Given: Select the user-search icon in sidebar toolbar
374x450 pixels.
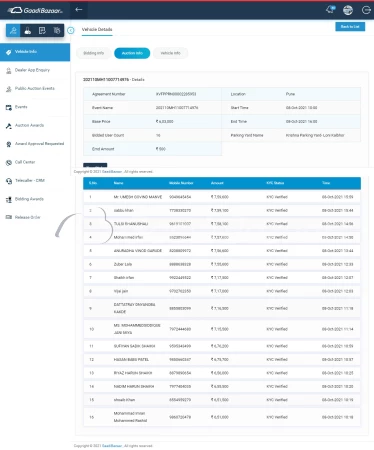Looking at the screenshot, I should tap(13, 31).
